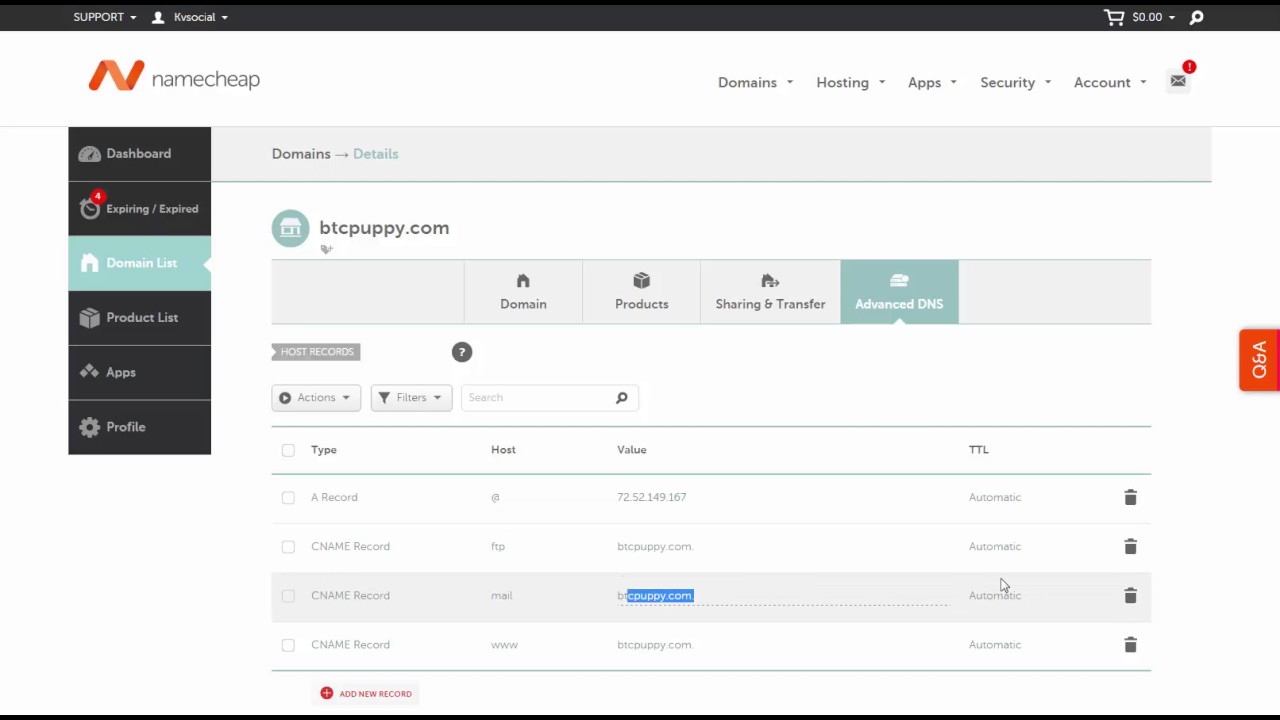Viewport: 1280px width, 720px height.
Task: Click the @ host cell
Action: [x=495, y=497]
